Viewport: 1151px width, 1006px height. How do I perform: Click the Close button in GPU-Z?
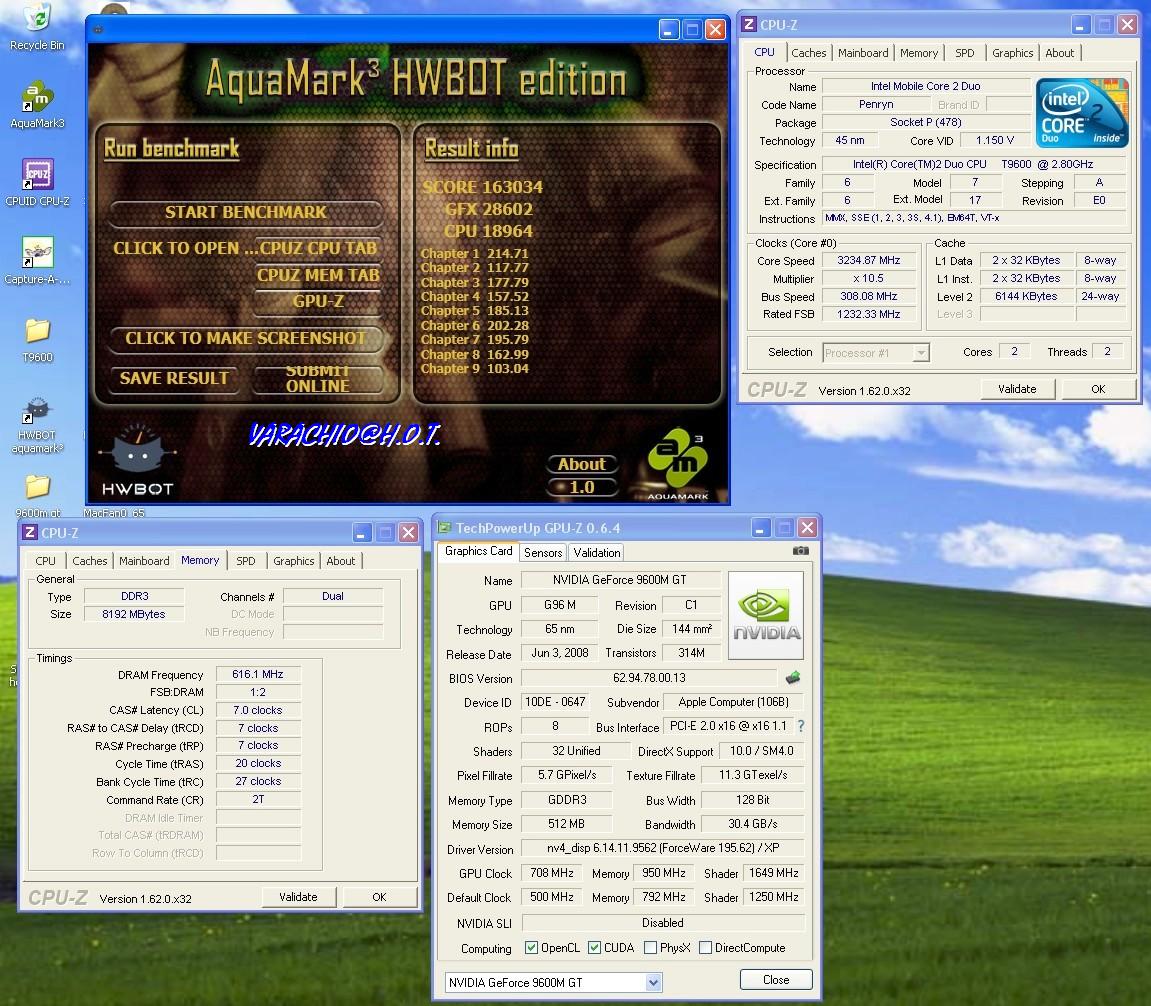click(x=776, y=980)
